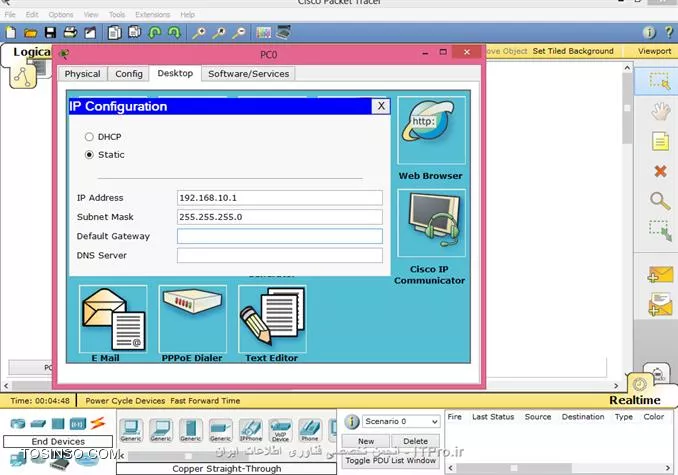The height and width of the screenshot is (475, 678).
Task: Choose the Select tool in right sidebar
Action: 659,81
